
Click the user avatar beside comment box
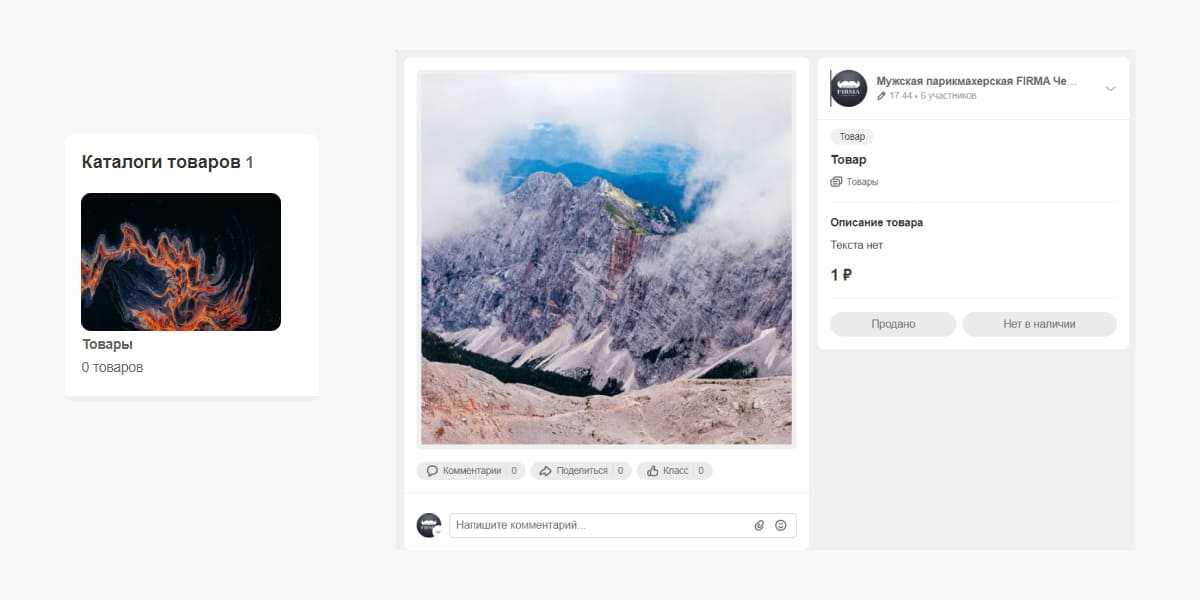click(429, 525)
